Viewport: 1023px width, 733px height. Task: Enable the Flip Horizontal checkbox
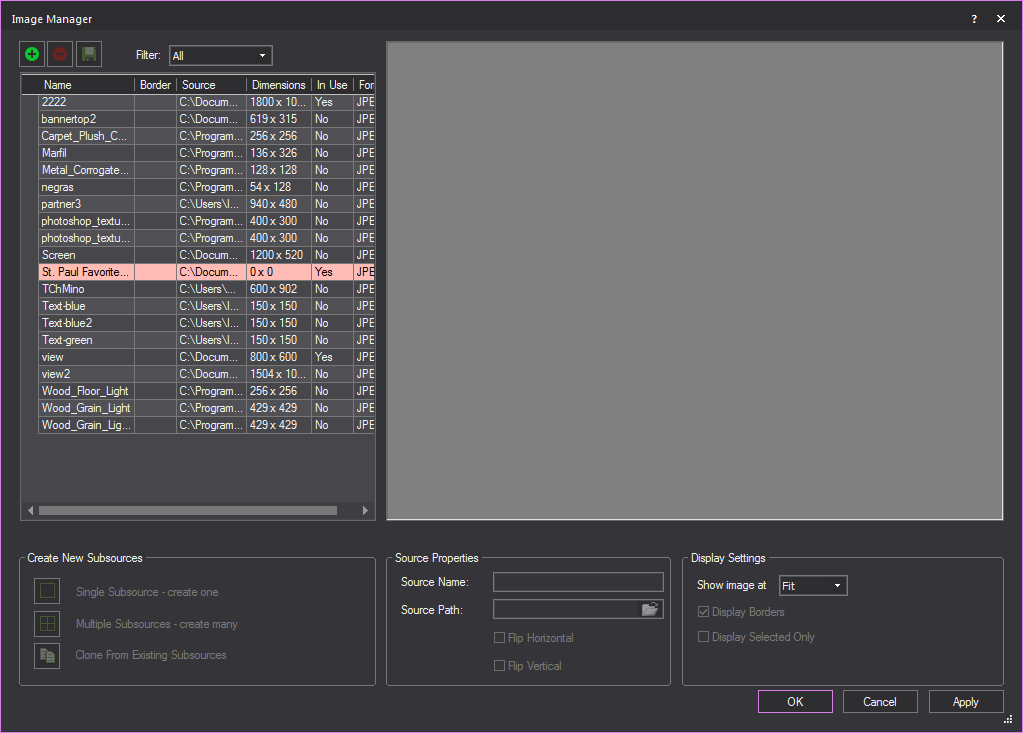pyautogui.click(x=499, y=637)
